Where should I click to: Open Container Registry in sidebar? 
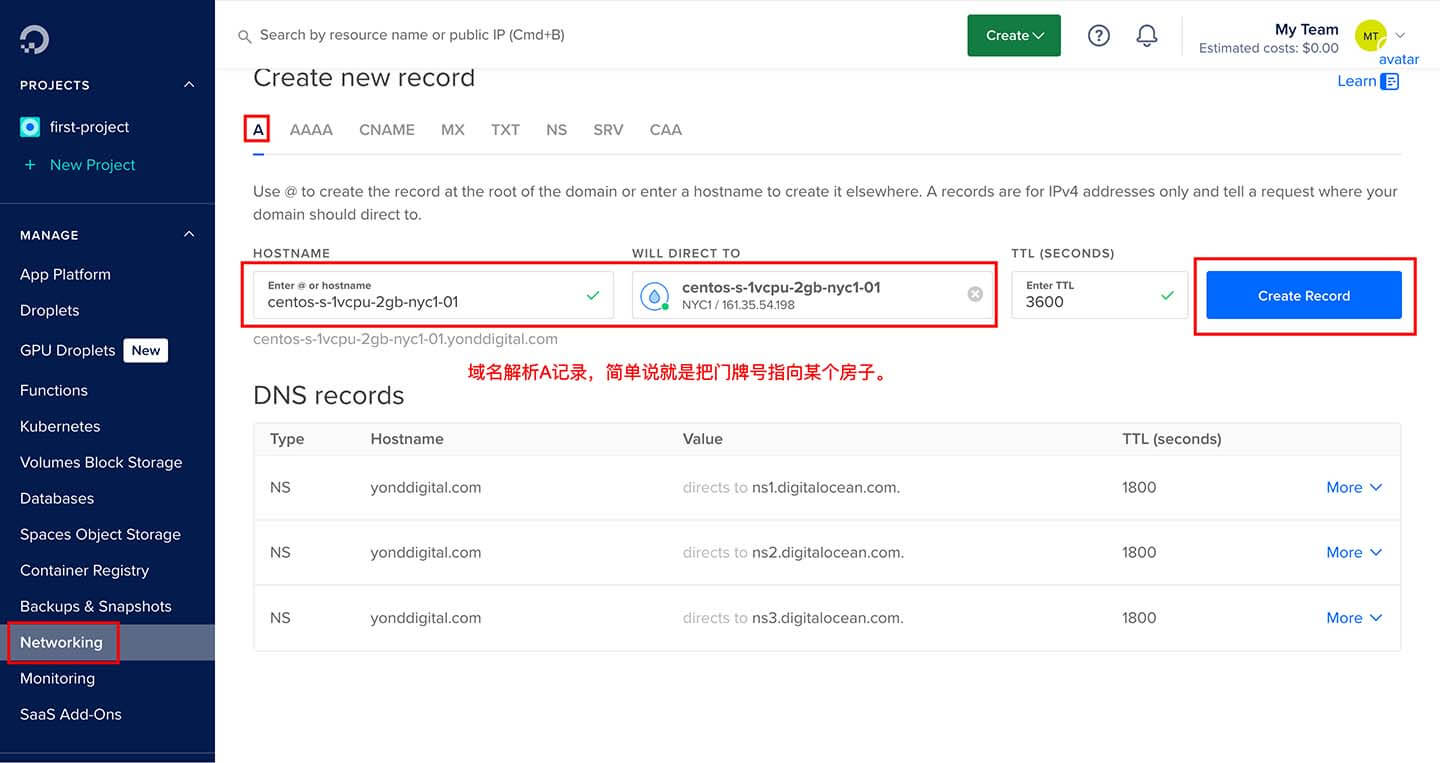pyautogui.click(x=84, y=570)
